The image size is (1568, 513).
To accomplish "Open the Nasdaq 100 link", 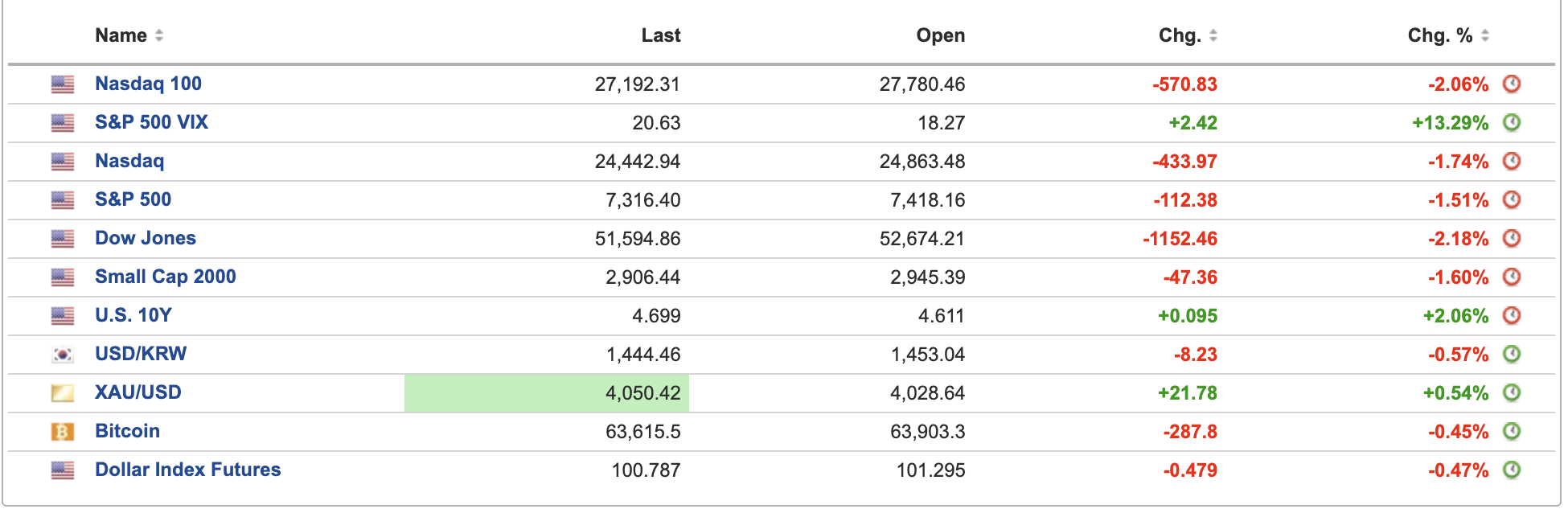I will (x=148, y=84).
